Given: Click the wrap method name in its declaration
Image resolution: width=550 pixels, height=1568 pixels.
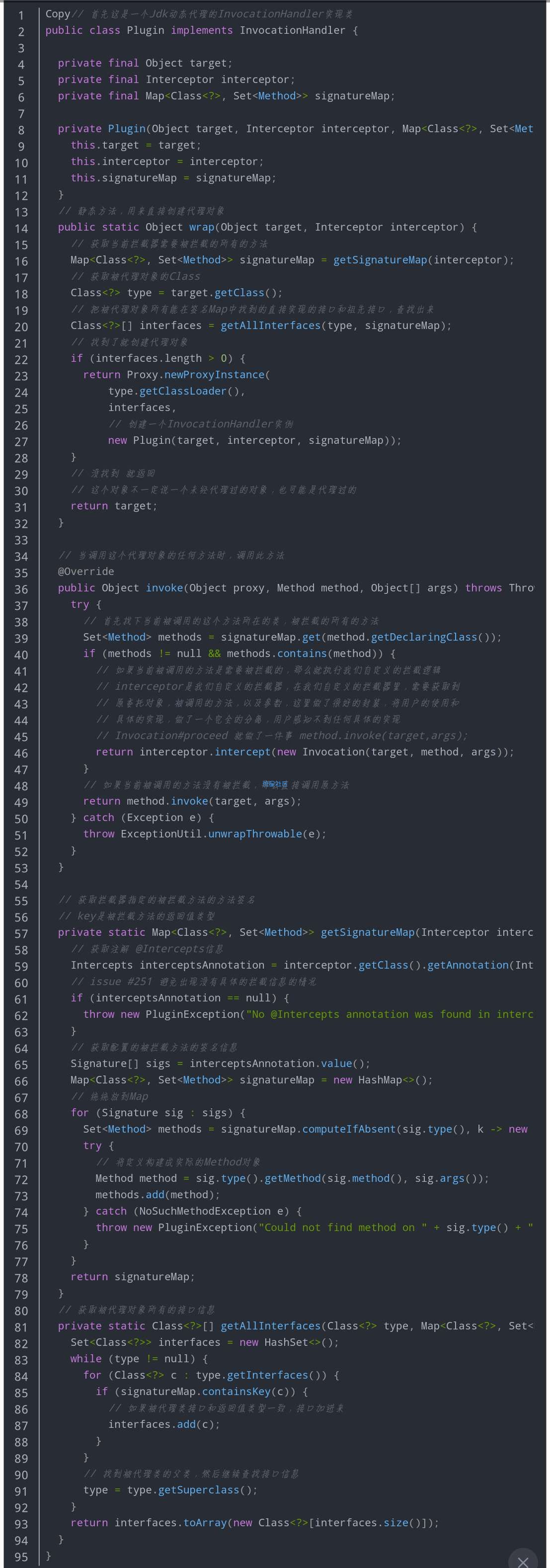Looking at the screenshot, I should click(201, 227).
